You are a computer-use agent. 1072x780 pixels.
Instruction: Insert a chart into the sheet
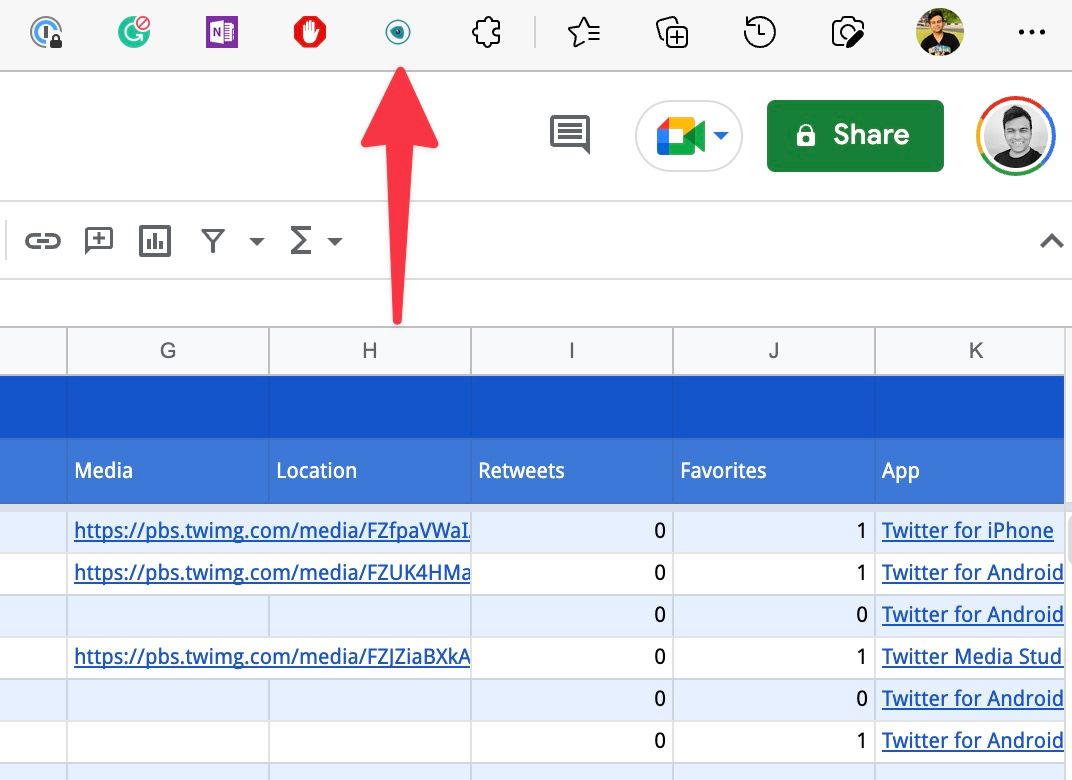155,240
